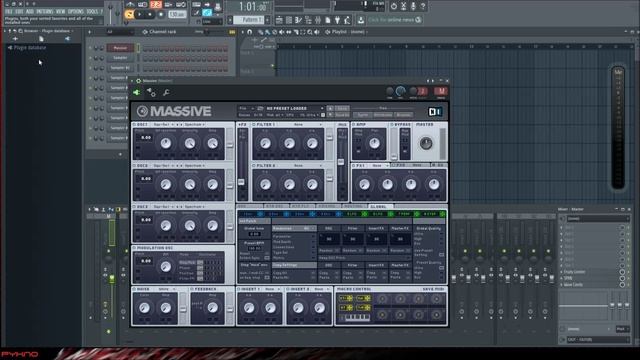This screenshot has width=640, height=360.
Task: Open OSC2 Spectrum mode dropdown
Action: pos(195,166)
